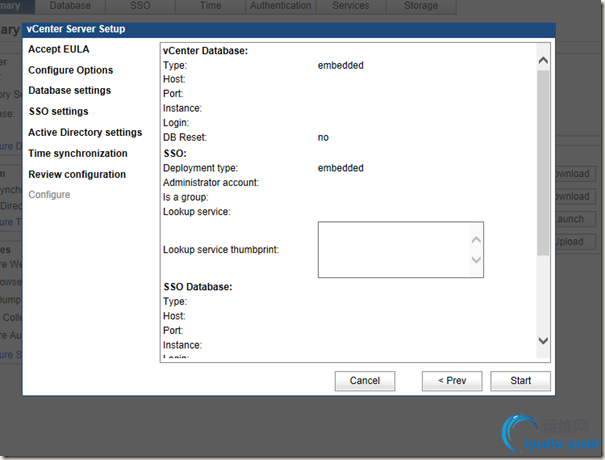Open the Time tab in background page
This screenshot has width=605, height=460.
[x=211, y=6]
